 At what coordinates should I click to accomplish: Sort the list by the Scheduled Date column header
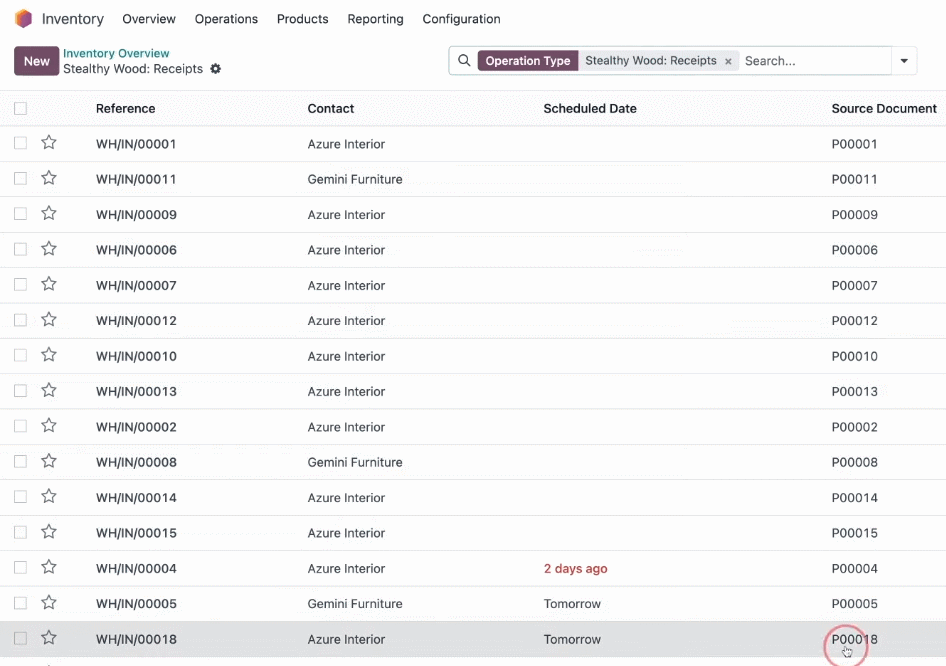(590, 109)
